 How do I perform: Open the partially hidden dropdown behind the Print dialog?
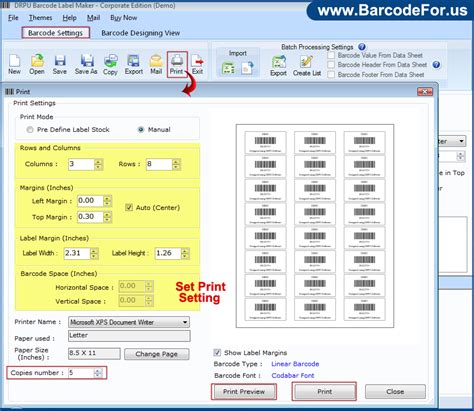click(461, 141)
